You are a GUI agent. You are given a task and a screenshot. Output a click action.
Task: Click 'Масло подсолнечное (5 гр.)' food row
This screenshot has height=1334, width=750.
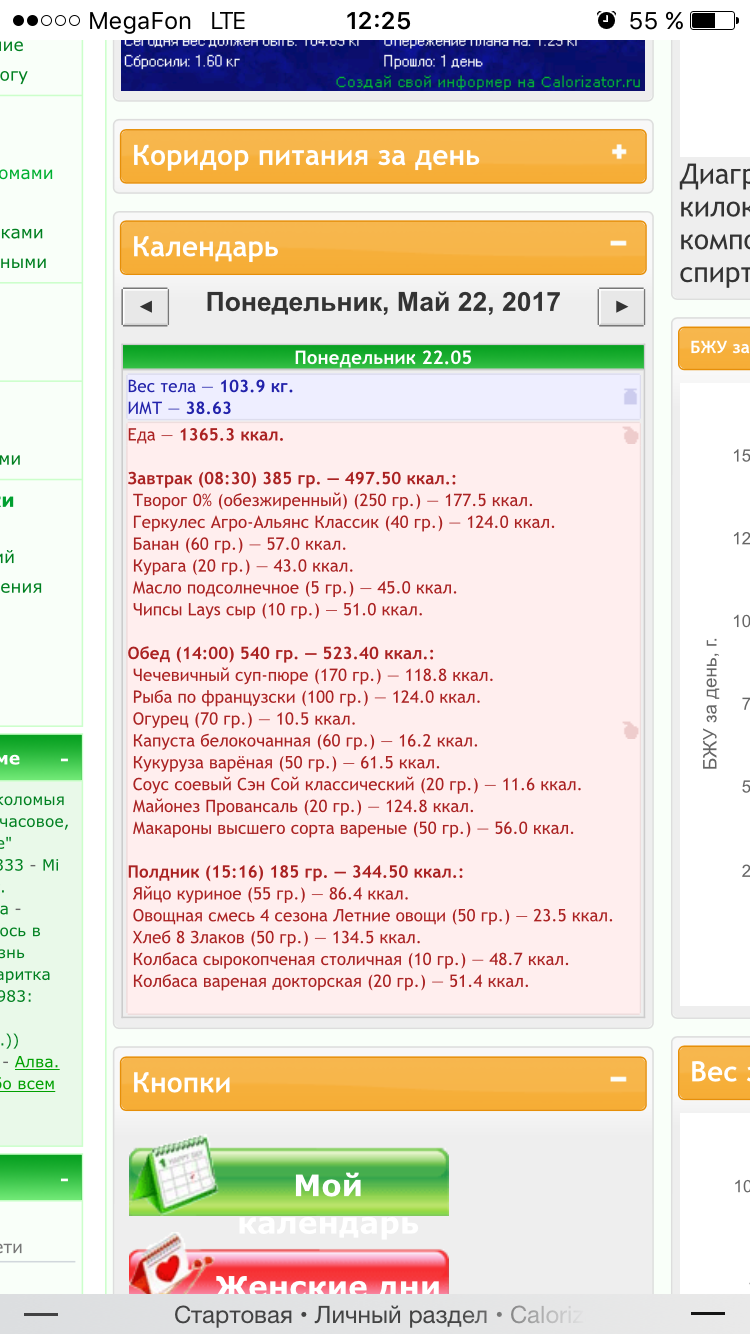click(x=294, y=588)
